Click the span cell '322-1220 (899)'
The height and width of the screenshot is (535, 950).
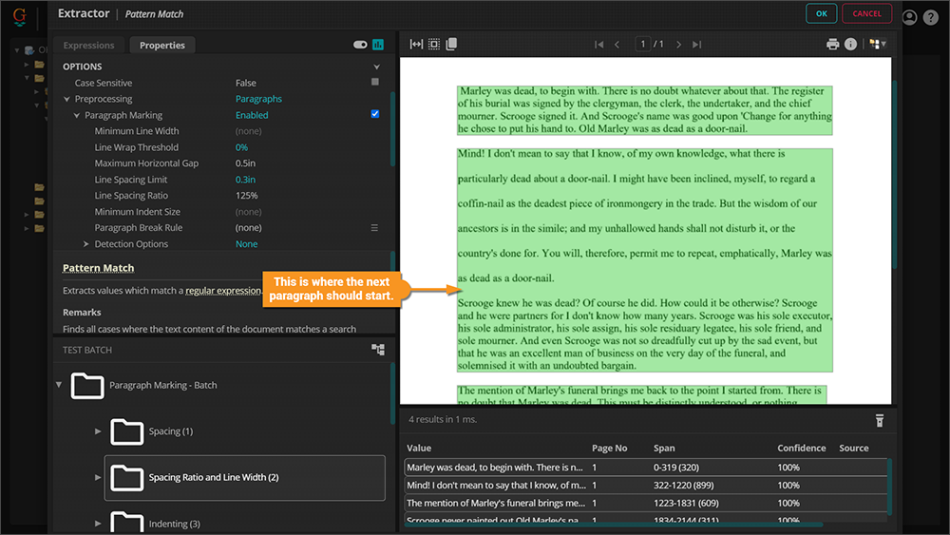point(683,485)
